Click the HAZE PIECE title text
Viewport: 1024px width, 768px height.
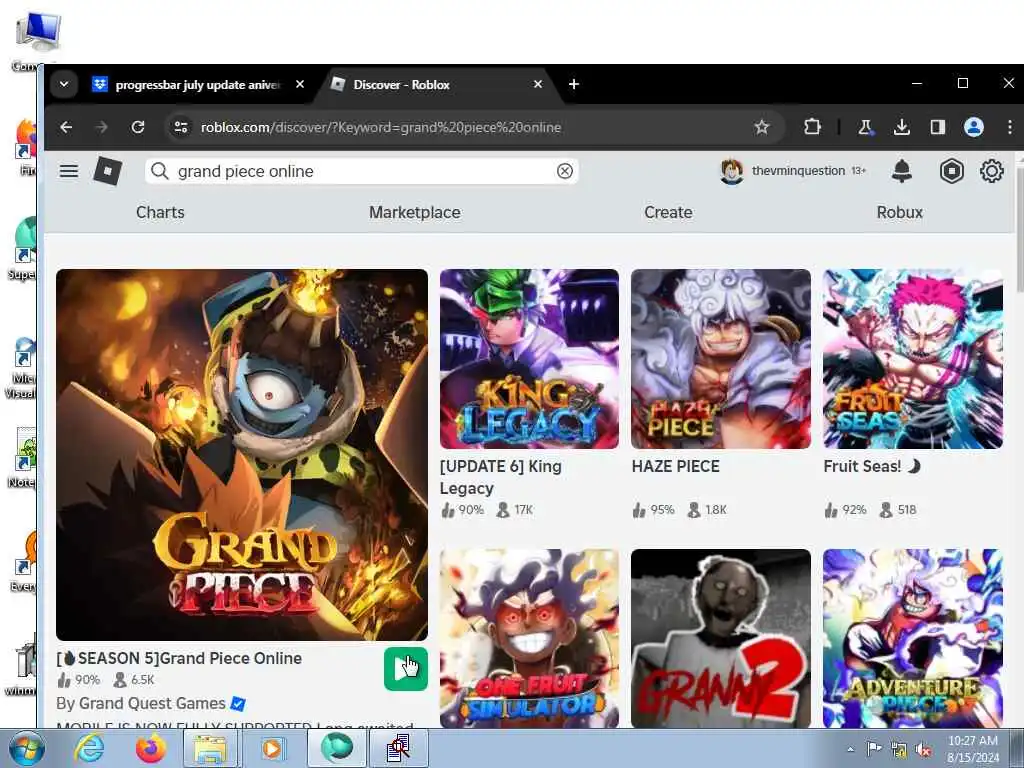[675, 466]
